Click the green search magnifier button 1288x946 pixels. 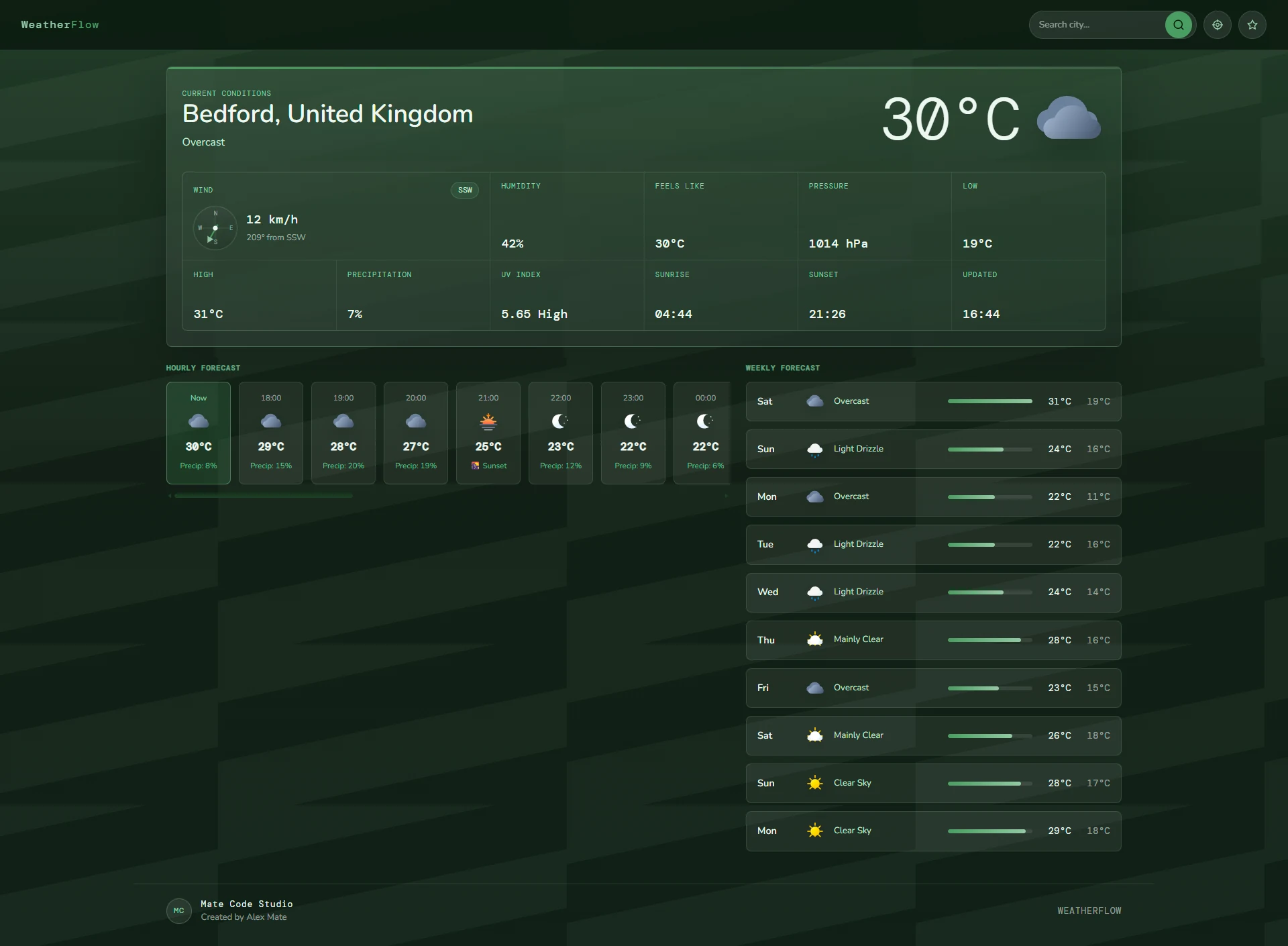1179,25
